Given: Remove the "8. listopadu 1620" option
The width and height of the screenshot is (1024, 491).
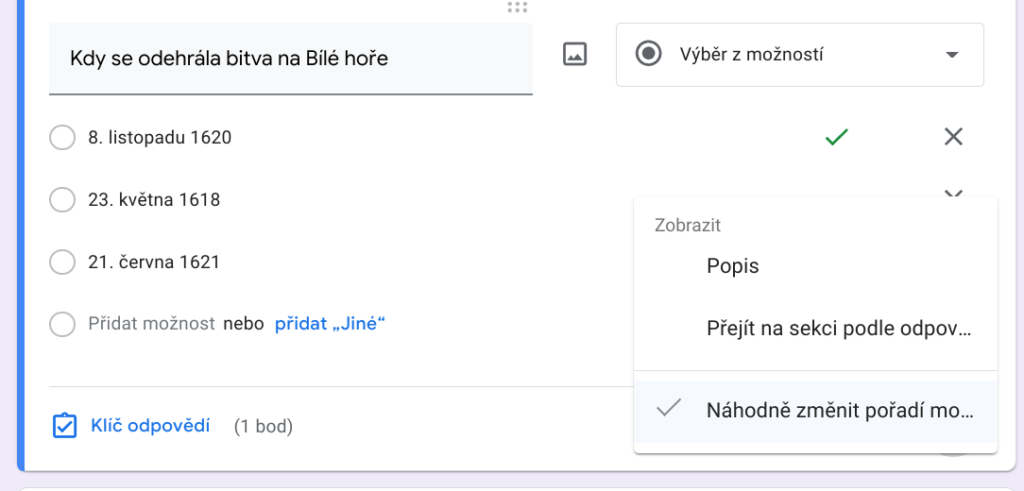Looking at the screenshot, I should click(953, 137).
